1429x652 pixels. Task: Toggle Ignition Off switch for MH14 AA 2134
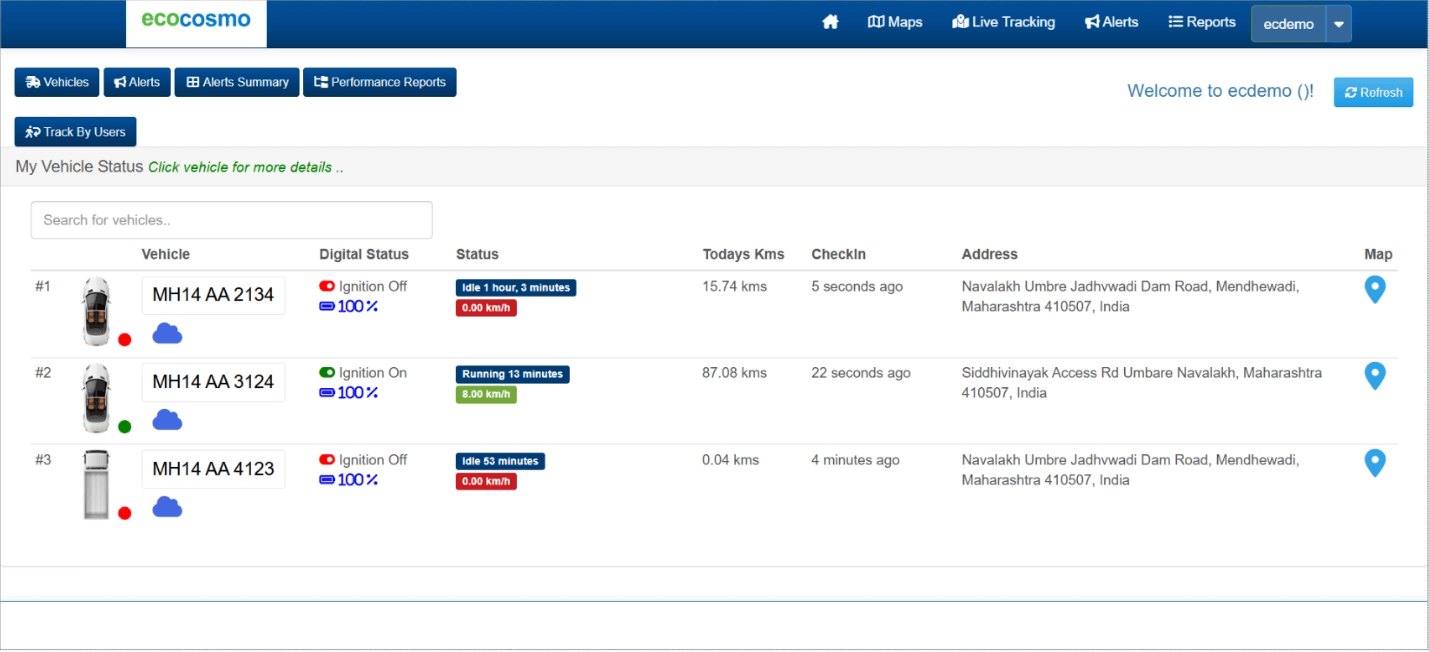[x=327, y=287]
